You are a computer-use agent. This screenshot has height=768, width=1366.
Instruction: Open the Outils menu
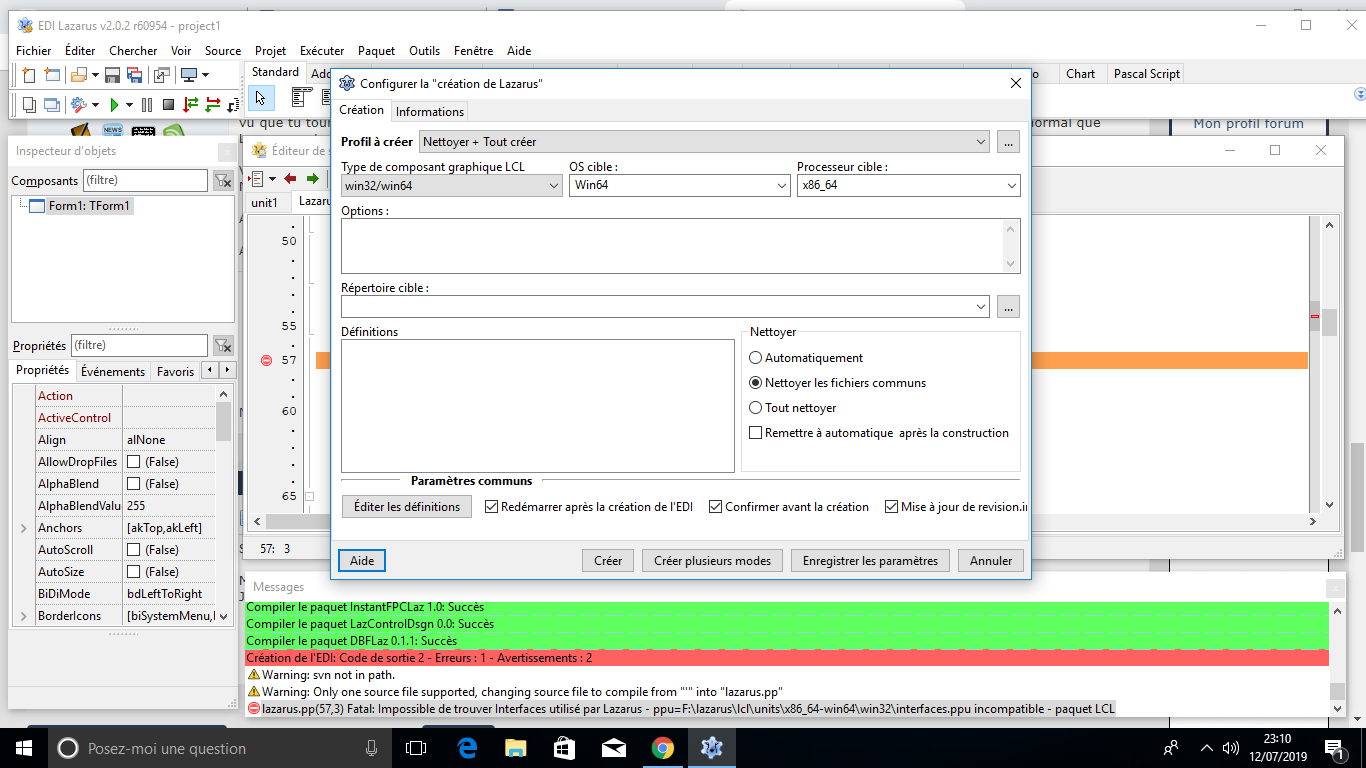coord(424,50)
